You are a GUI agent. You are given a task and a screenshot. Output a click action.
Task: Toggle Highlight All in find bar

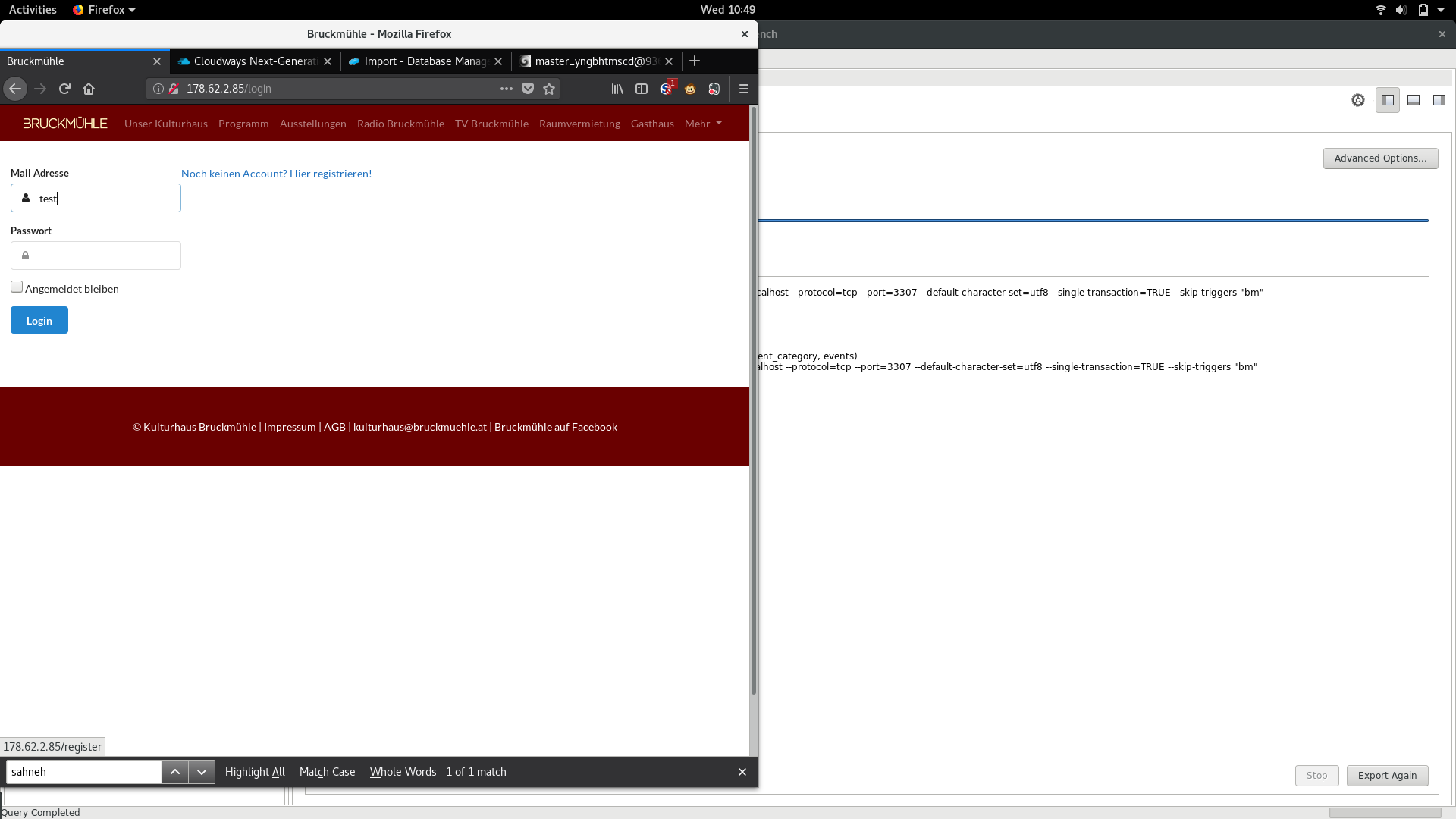pyautogui.click(x=255, y=772)
